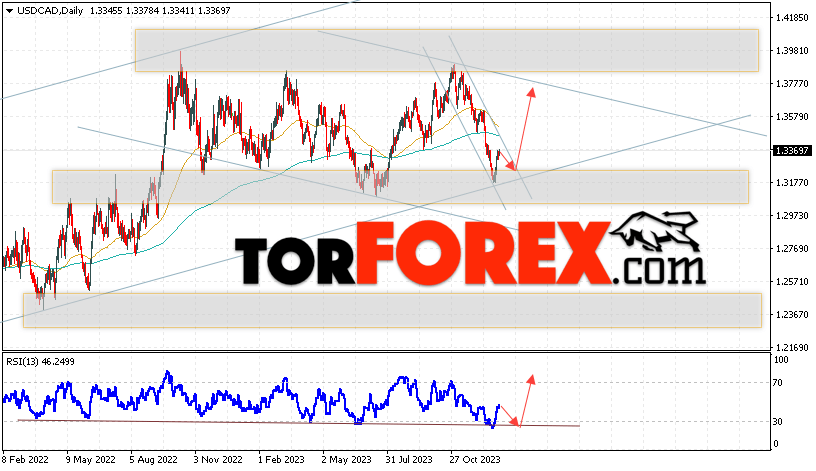Click RSI scale value 0
Screen dimensions: 816x471
click(x=776, y=444)
